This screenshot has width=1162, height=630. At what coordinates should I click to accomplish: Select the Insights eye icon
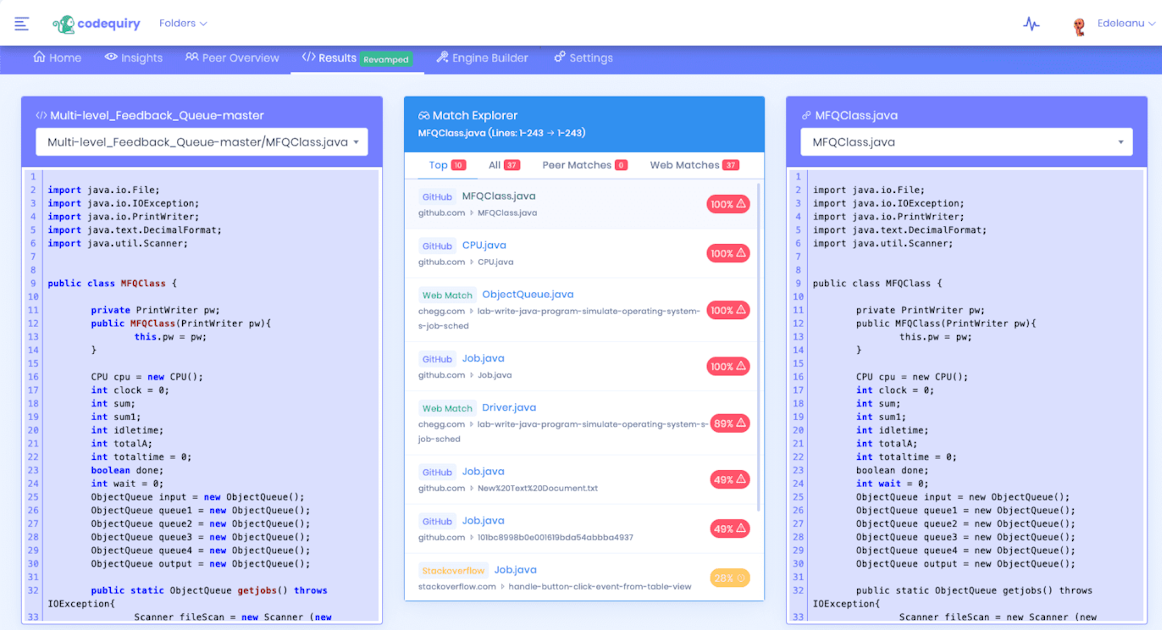point(109,57)
